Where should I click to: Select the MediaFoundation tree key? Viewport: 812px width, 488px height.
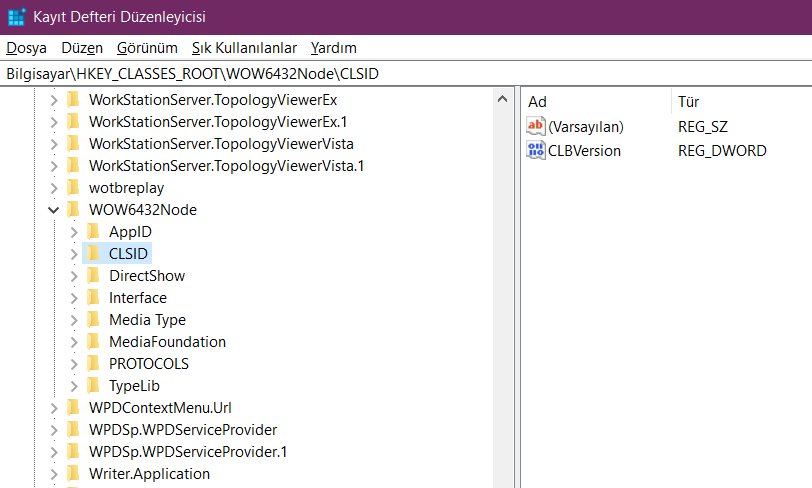click(x=167, y=342)
